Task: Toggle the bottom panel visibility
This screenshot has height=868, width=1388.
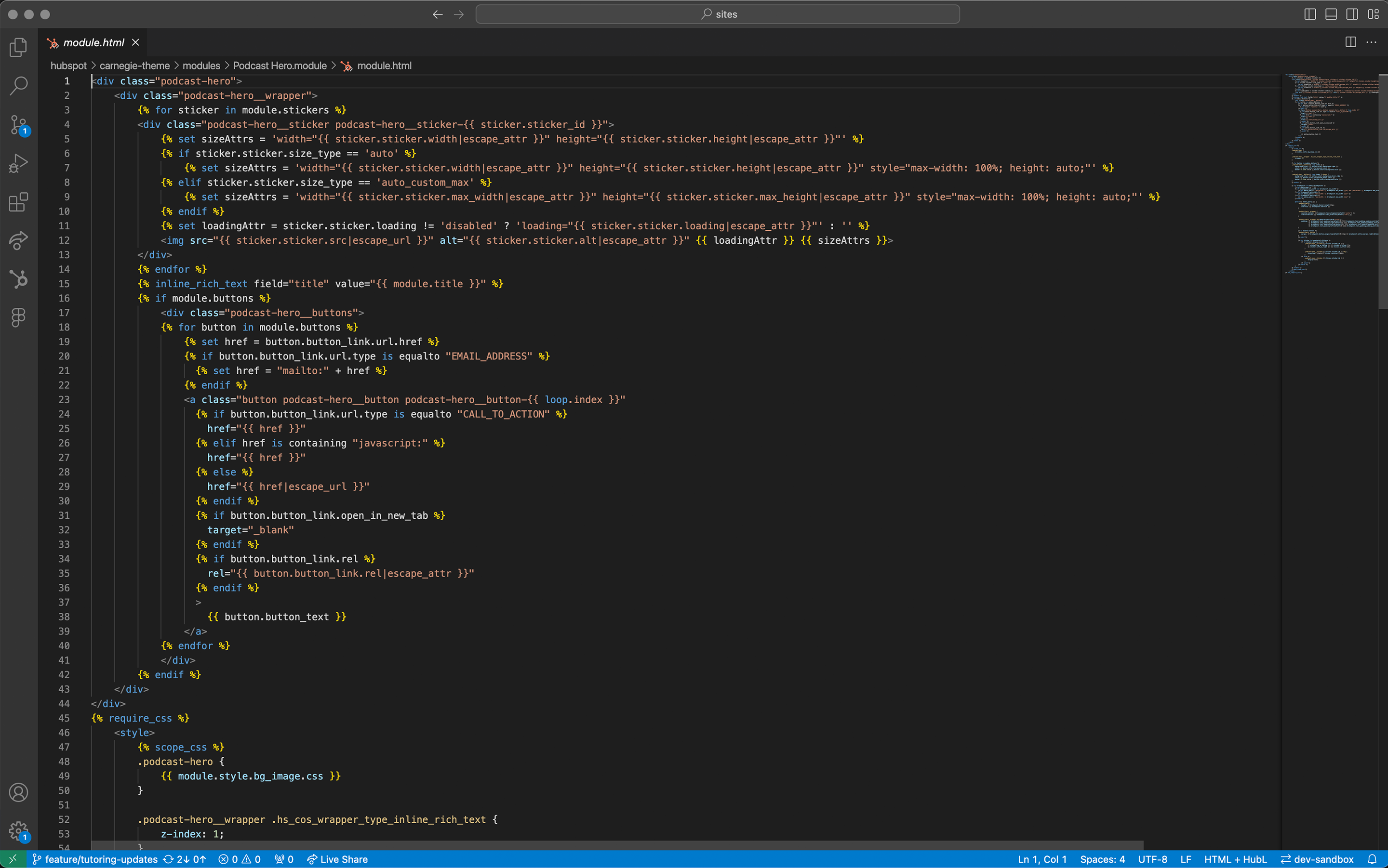Action: [x=1331, y=14]
